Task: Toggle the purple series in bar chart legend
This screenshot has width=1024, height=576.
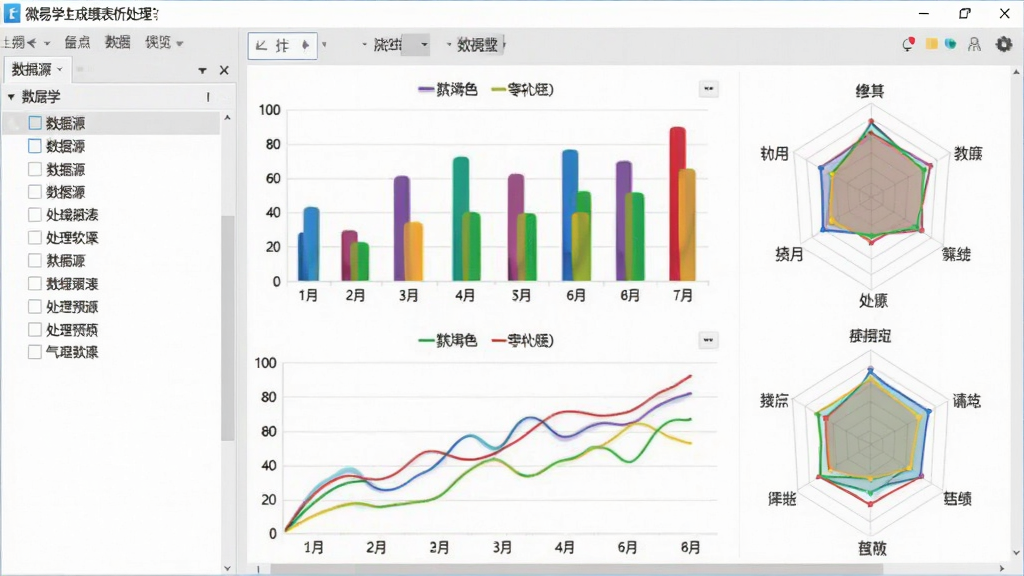Action: tap(448, 89)
